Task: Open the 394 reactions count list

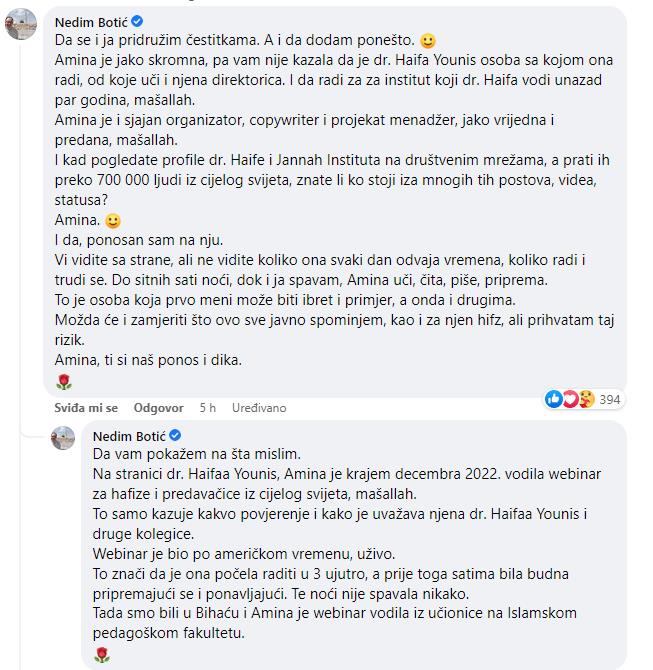Action: pyautogui.click(x=609, y=400)
